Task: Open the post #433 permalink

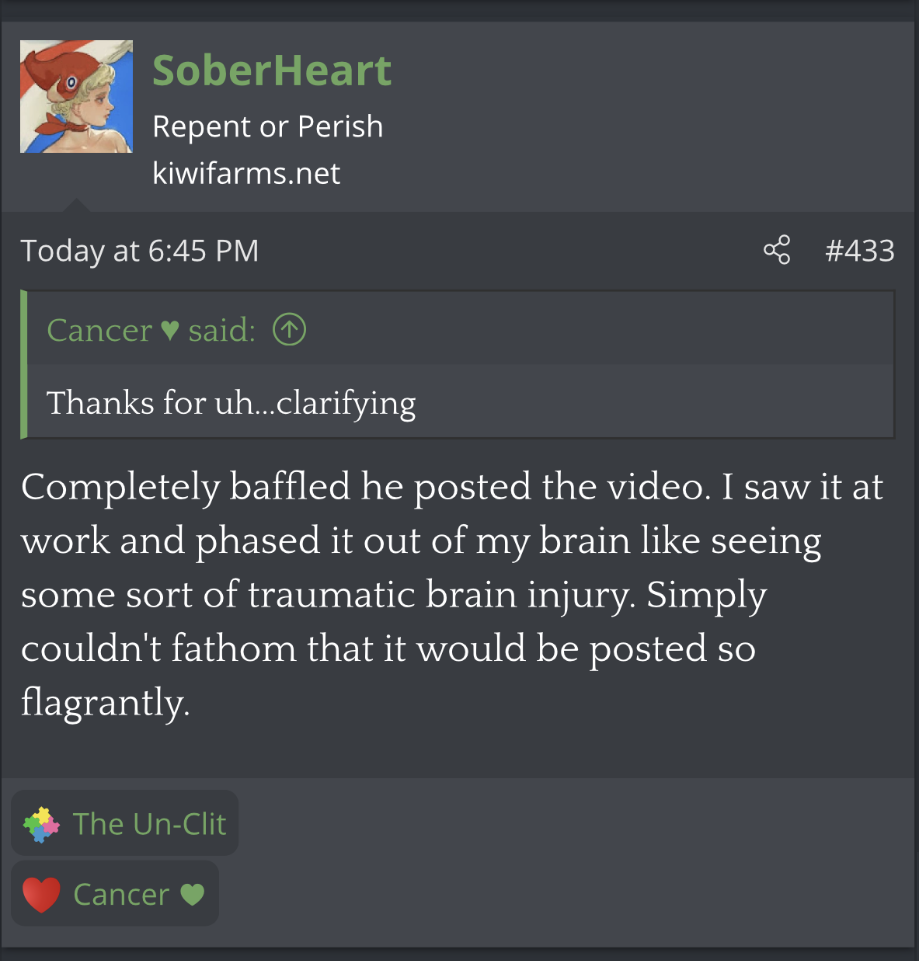Action: tap(860, 251)
